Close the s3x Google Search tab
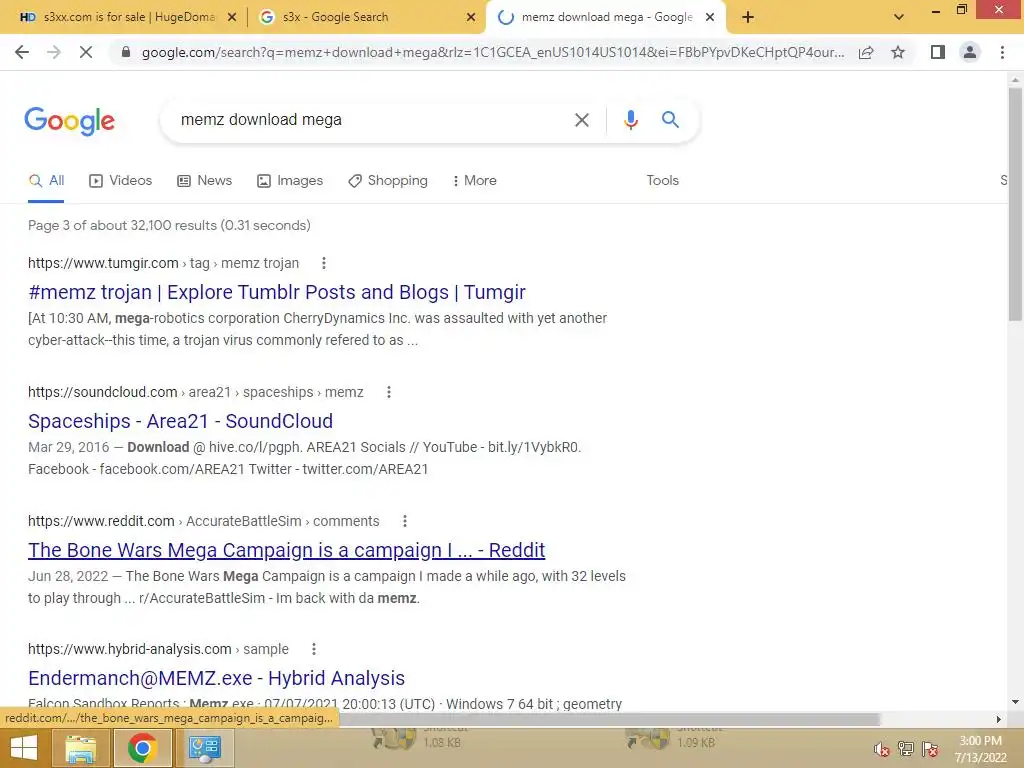This screenshot has height=768, width=1024. pyautogui.click(x=471, y=18)
